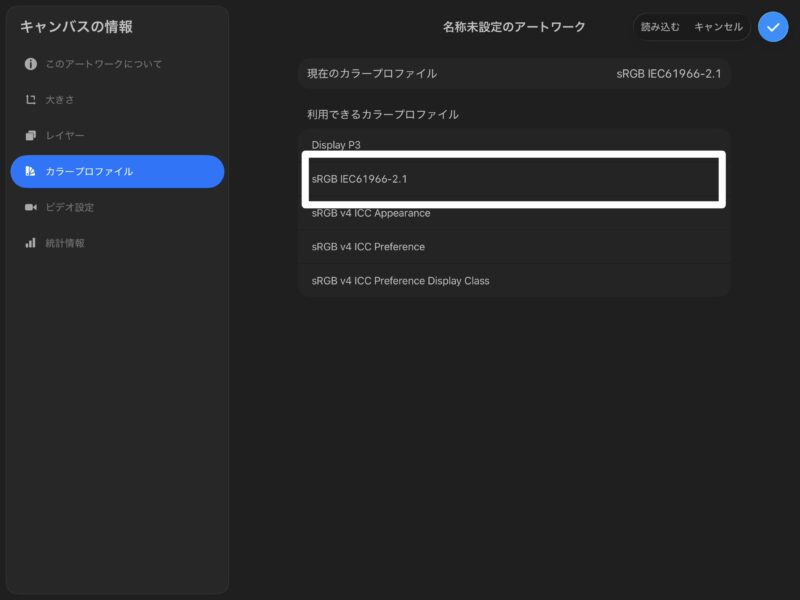Click the crop icon beside 大きさ
The image size is (800, 600).
tap(31, 99)
